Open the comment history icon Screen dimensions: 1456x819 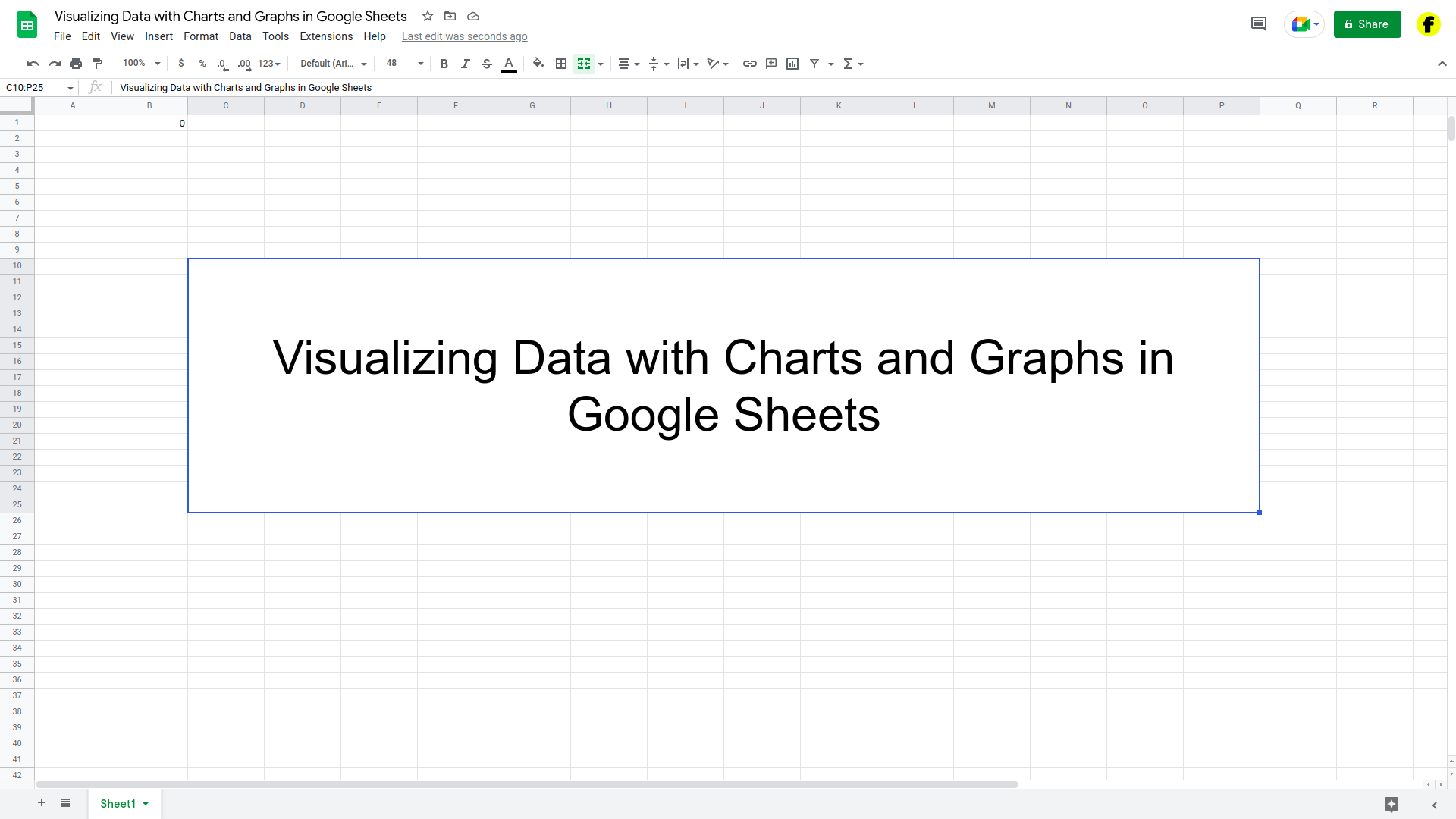(1258, 24)
